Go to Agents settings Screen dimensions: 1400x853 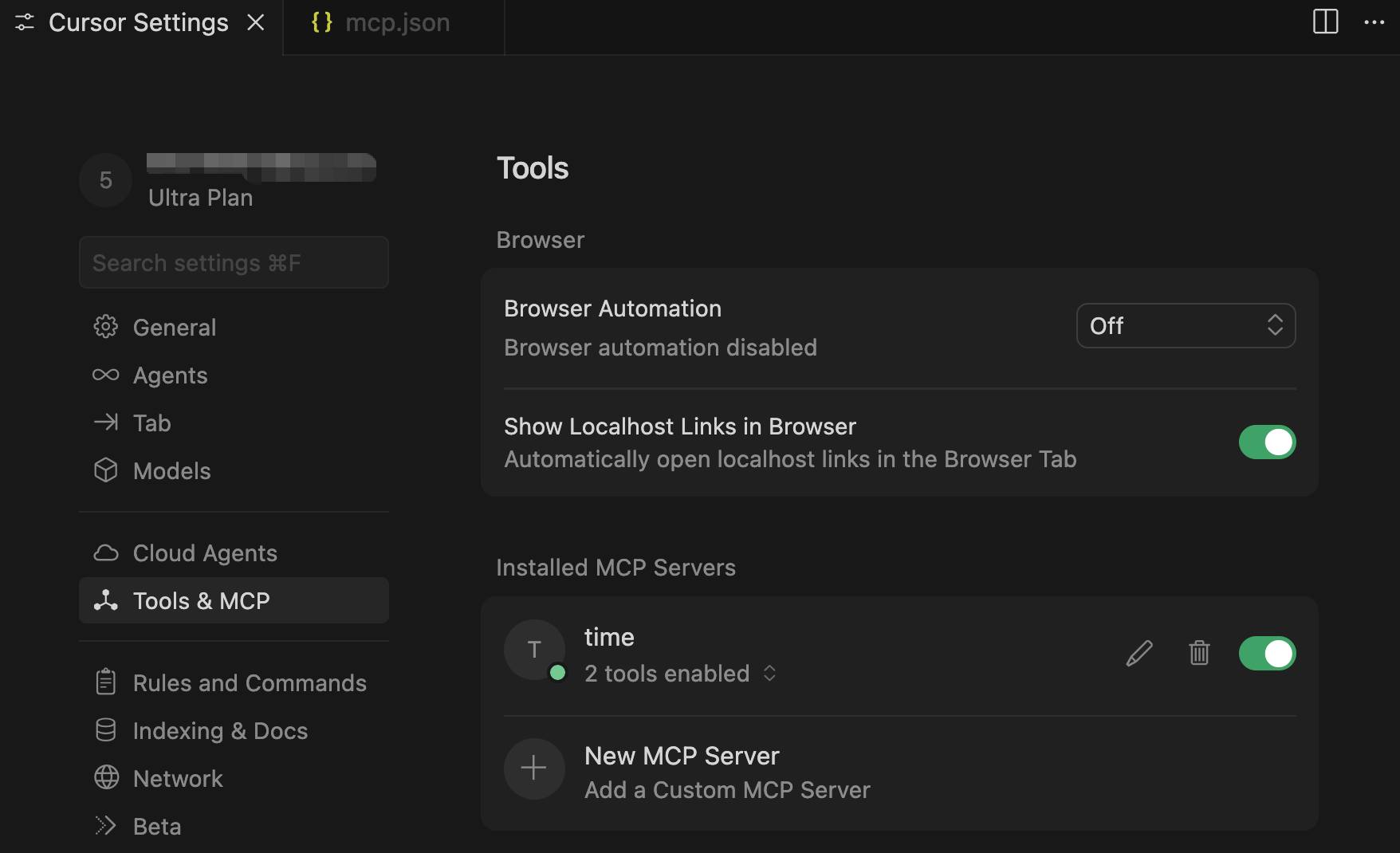[170, 375]
